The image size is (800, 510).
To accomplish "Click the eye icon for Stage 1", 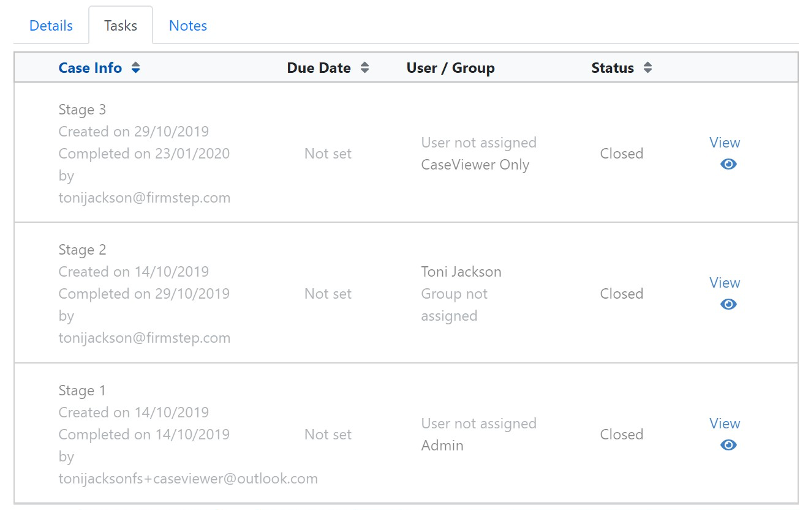I will point(728,445).
